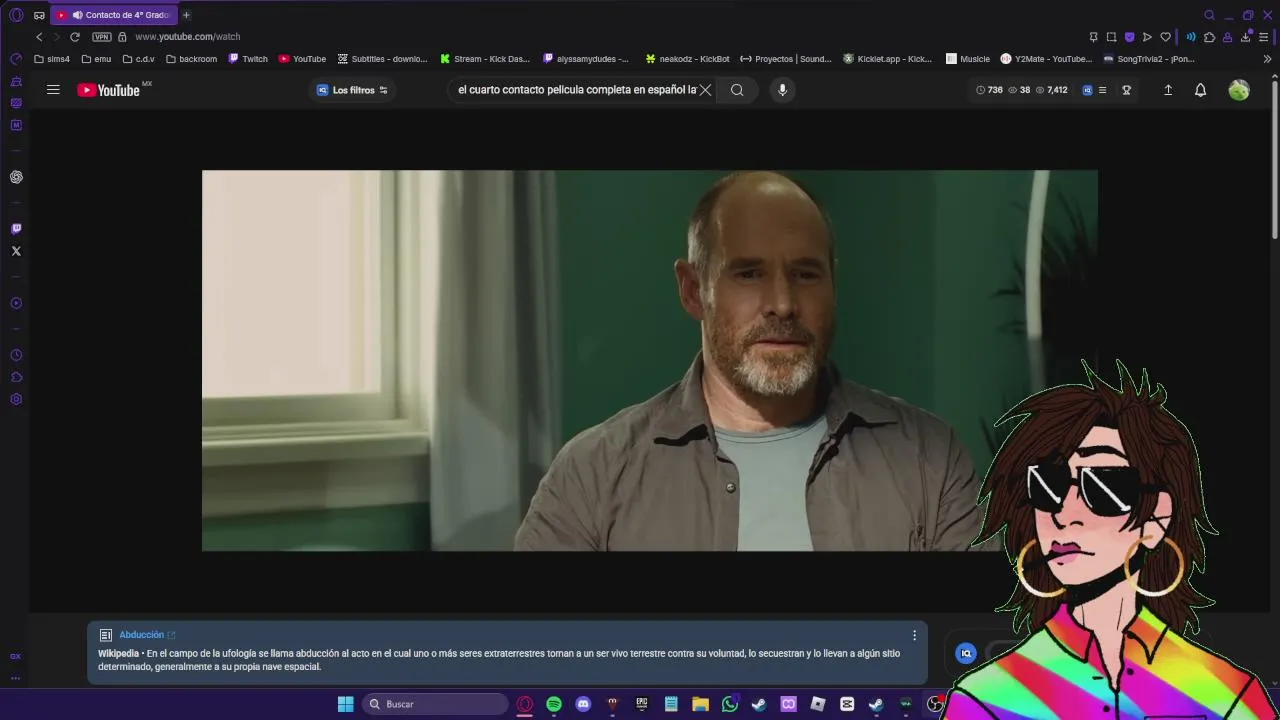Take a snapshot with capture icon
Viewport: 1280px width, 720px height.
pyautogui.click(x=1111, y=37)
